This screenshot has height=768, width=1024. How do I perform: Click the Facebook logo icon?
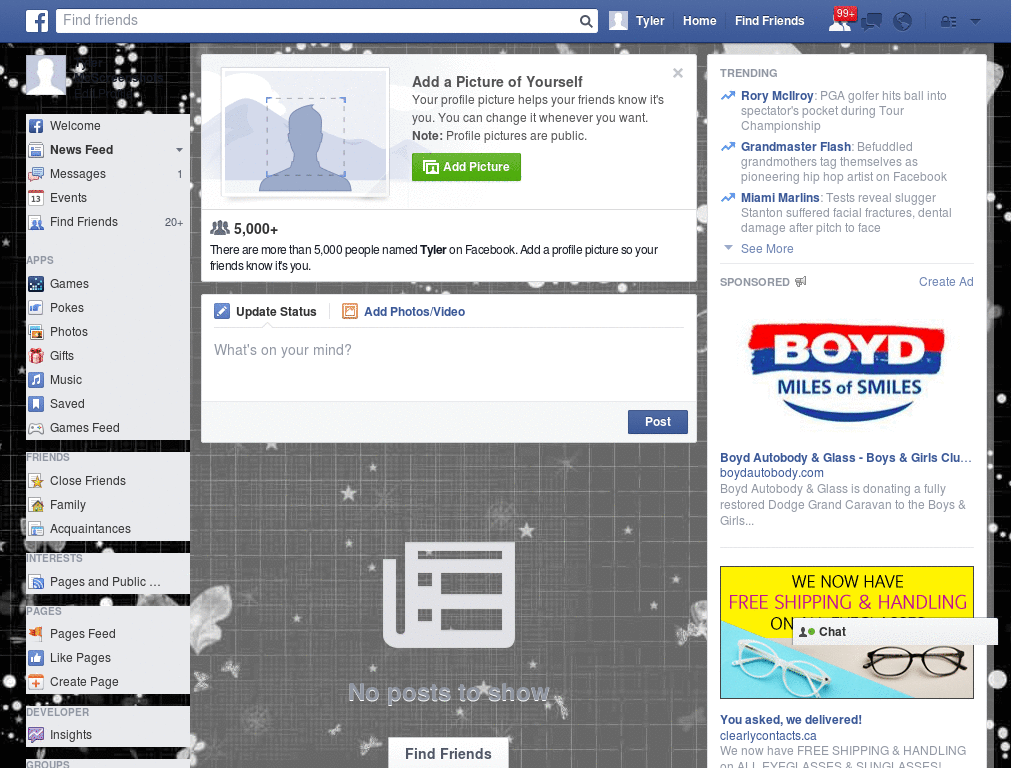tap(37, 21)
